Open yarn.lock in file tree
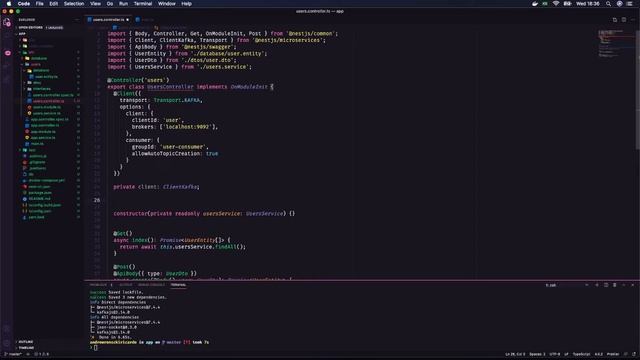This screenshot has width=640, height=360. tap(36, 217)
